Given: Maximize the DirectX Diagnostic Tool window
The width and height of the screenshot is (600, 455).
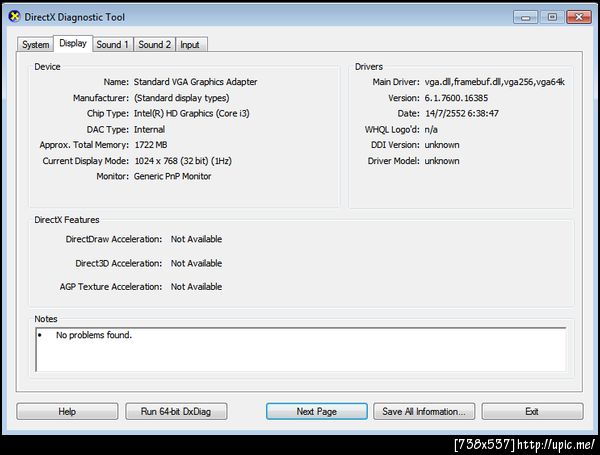Looking at the screenshot, I should point(552,17).
